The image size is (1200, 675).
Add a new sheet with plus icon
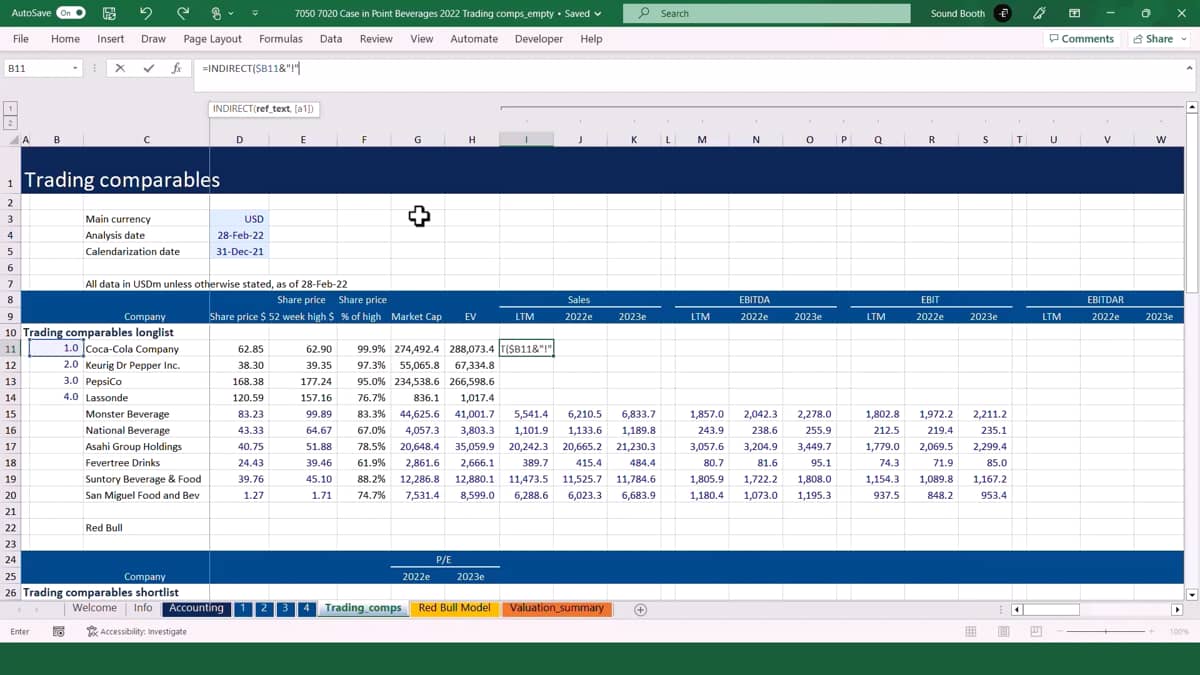[x=640, y=609]
